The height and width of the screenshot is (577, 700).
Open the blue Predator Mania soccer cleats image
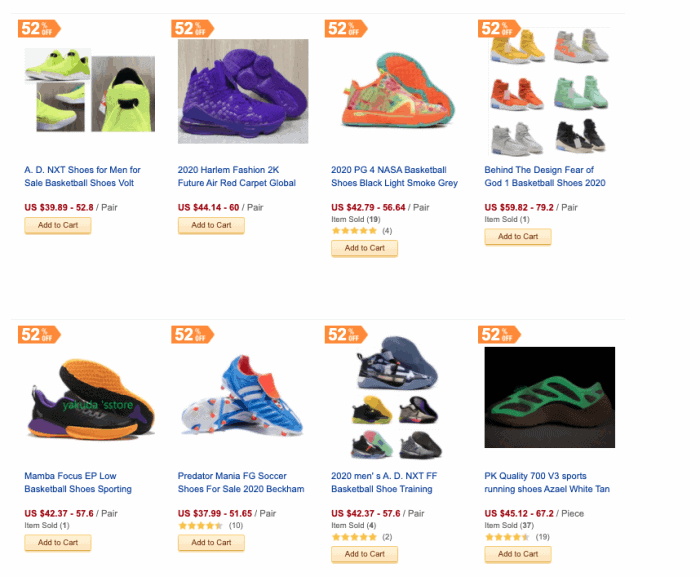click(242, 396)
